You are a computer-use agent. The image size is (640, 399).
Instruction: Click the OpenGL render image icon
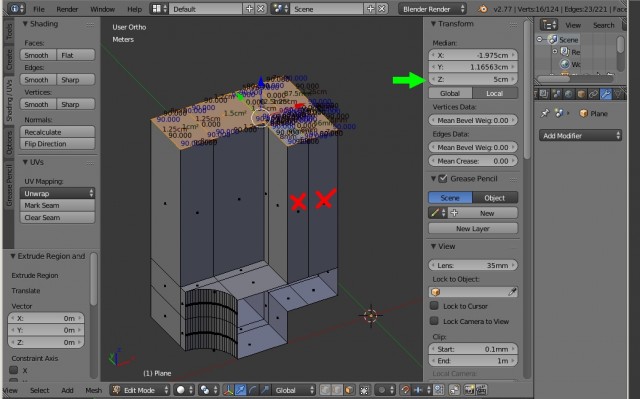pos(469,390)
